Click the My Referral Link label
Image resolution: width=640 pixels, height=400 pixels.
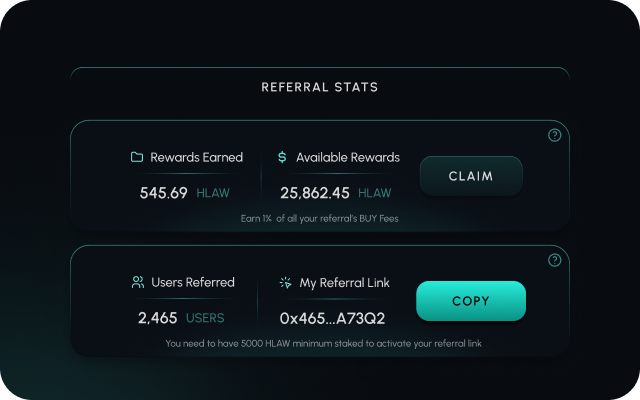coord(345,283)
